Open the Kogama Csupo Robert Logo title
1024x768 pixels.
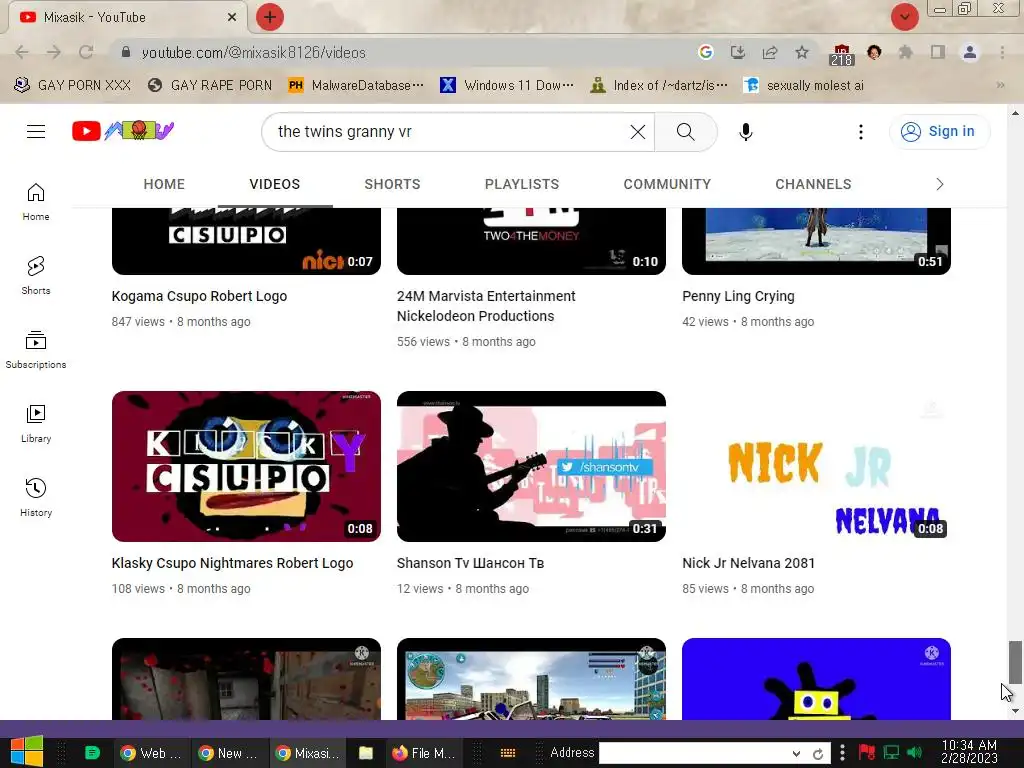point(199,296)
